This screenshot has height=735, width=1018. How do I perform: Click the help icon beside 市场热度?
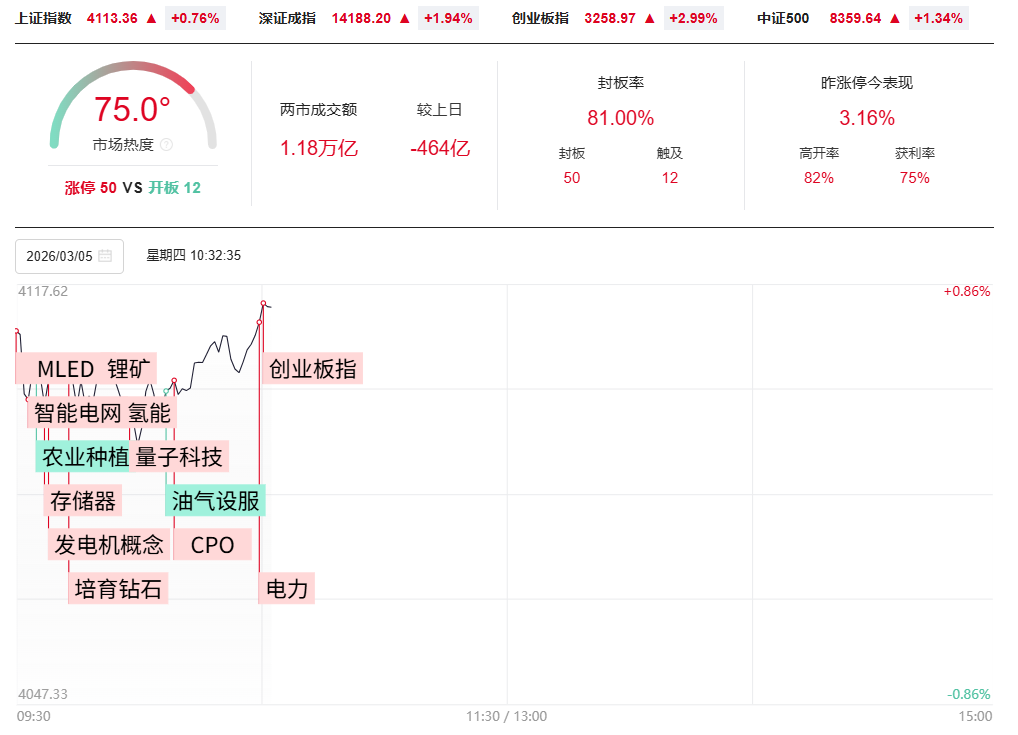click(166, 145)
